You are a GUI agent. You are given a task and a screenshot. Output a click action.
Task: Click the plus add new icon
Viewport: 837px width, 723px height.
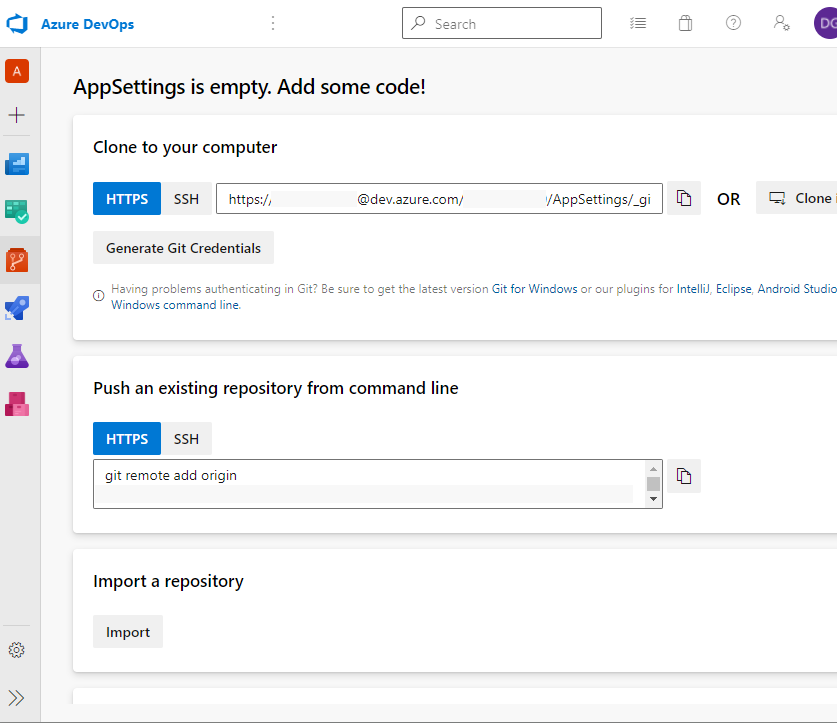click(x=17, y=115)
